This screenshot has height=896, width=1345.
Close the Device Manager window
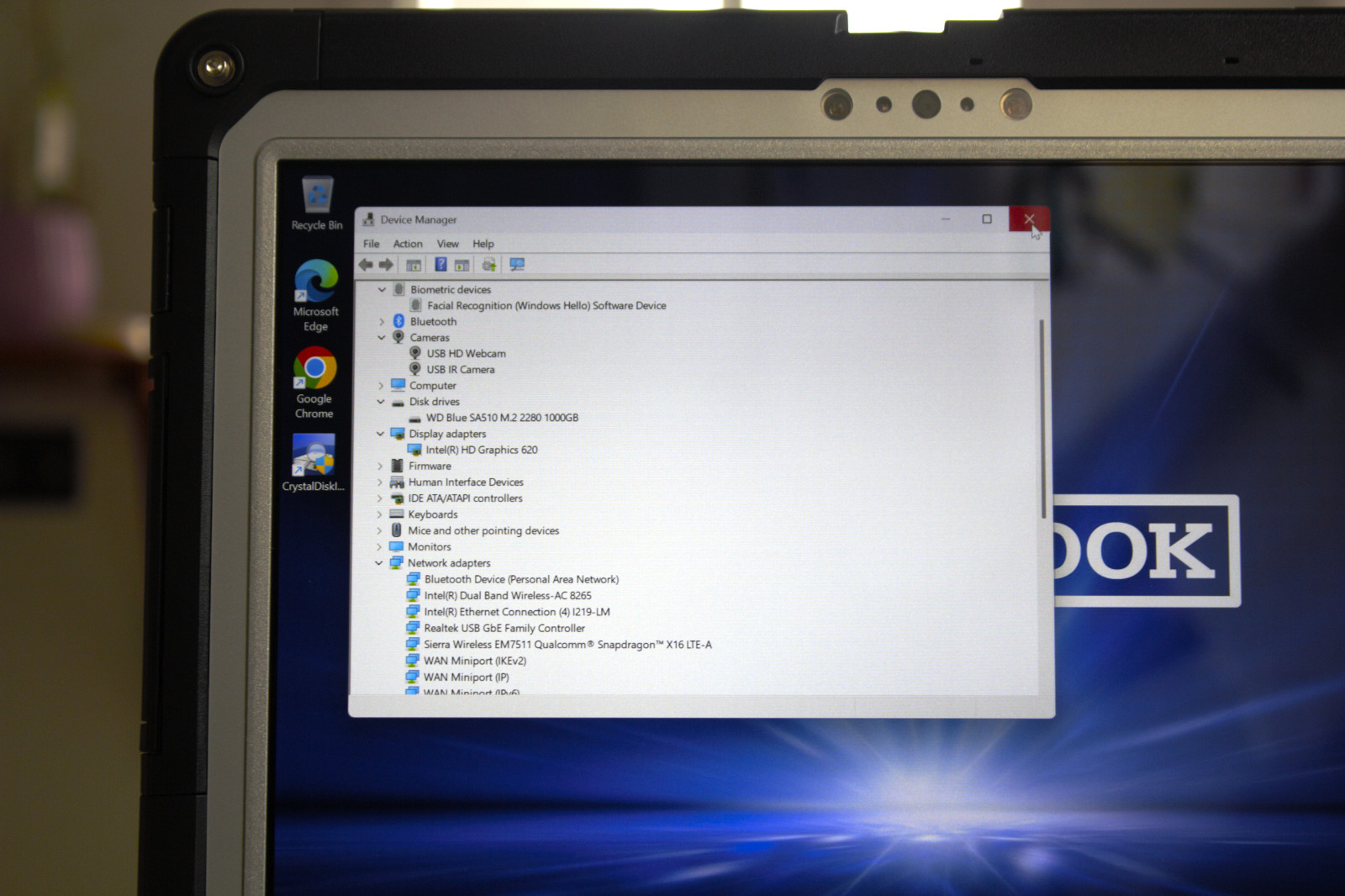click(1029, 219)
